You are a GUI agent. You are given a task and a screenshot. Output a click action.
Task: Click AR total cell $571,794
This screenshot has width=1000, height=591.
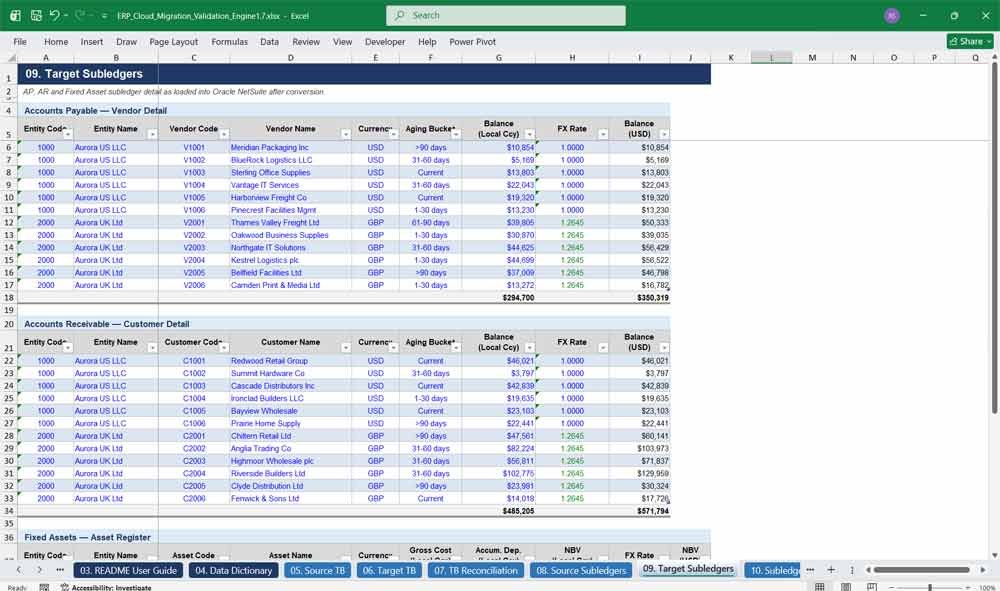tap(639, 511)
